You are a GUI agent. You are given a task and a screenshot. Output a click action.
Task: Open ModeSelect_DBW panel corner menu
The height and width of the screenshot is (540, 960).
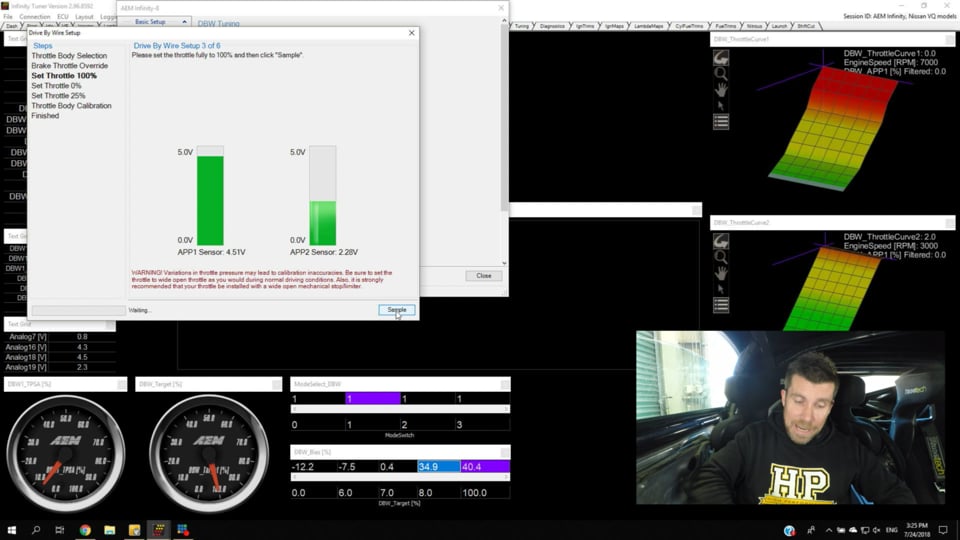pyautogui.click(x=504, y=384)
